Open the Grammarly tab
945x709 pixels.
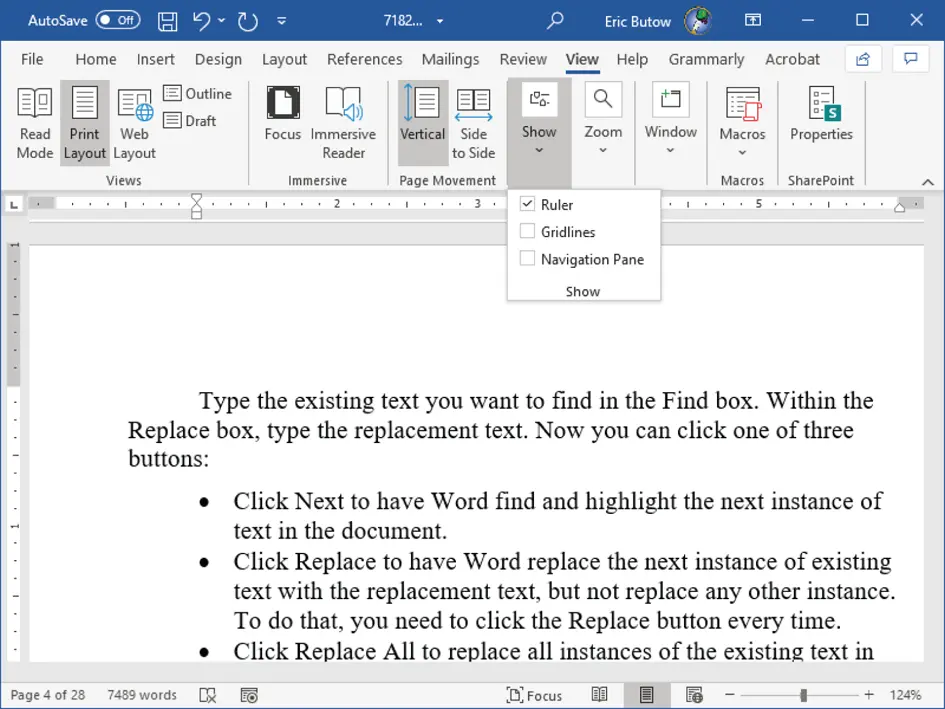(706, 59)
